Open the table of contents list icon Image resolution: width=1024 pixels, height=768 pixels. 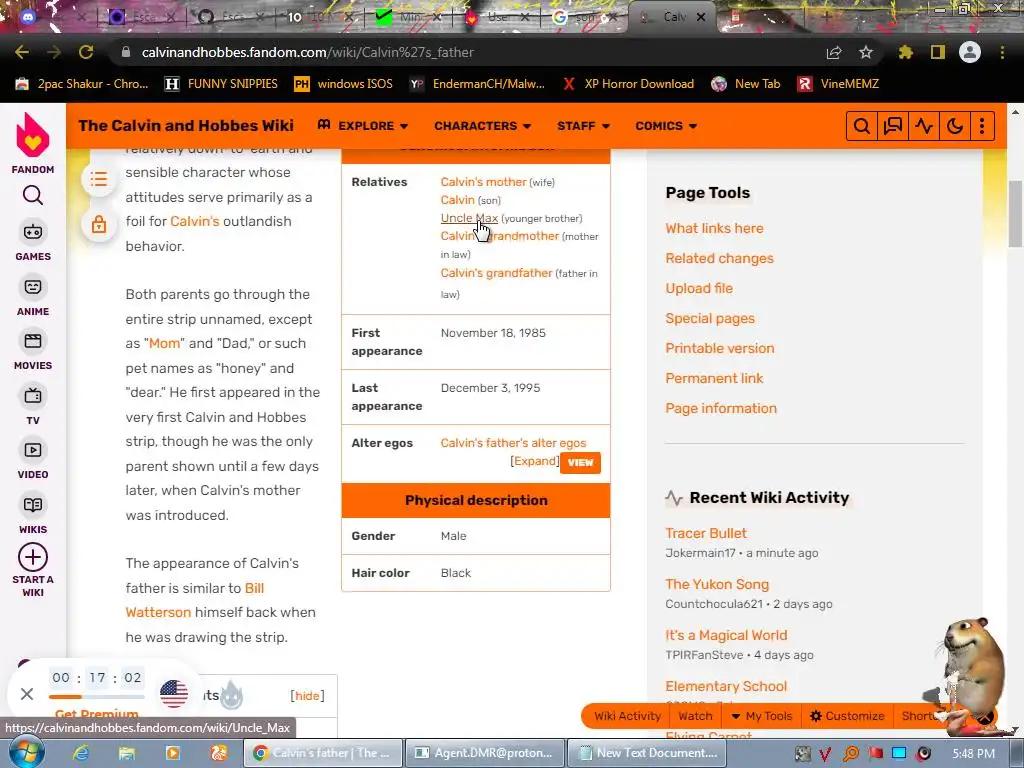(99, 179)
